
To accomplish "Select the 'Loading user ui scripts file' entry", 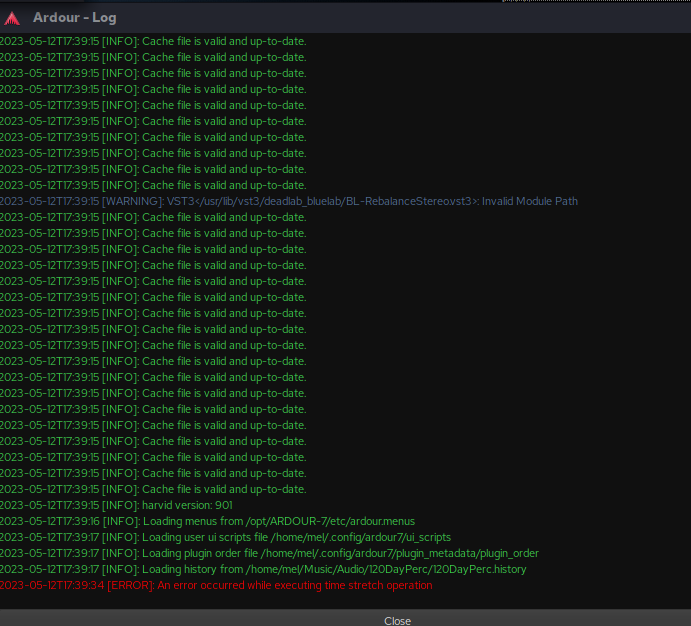I will [225, 537].
